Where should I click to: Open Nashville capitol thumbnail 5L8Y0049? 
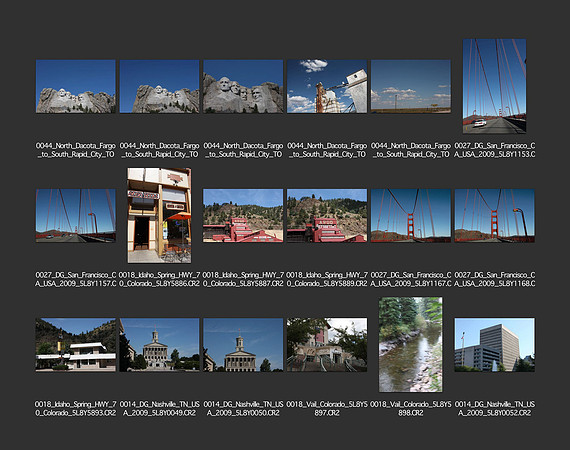(159, 345)
